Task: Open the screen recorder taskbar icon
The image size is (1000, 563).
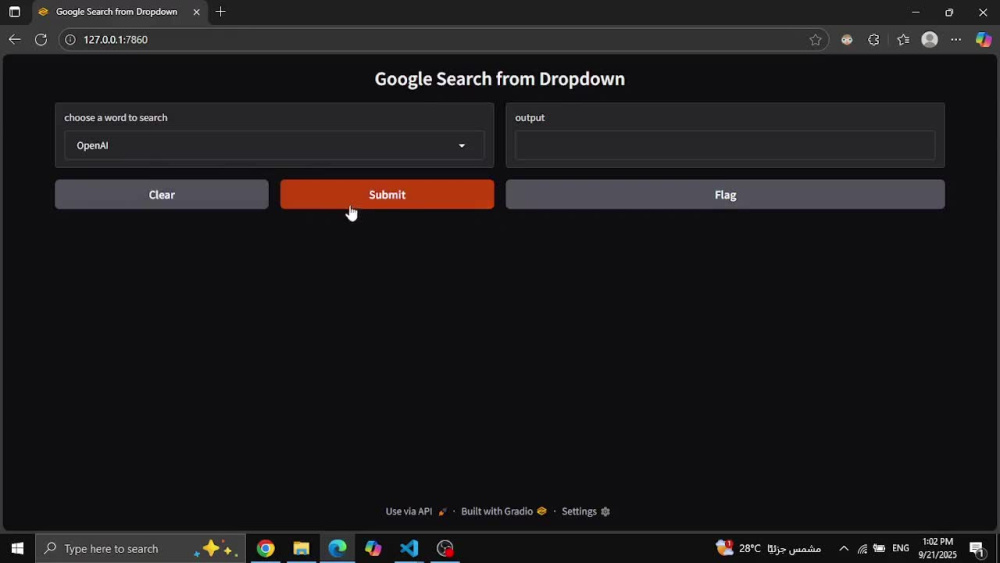Action: point(445,548)
